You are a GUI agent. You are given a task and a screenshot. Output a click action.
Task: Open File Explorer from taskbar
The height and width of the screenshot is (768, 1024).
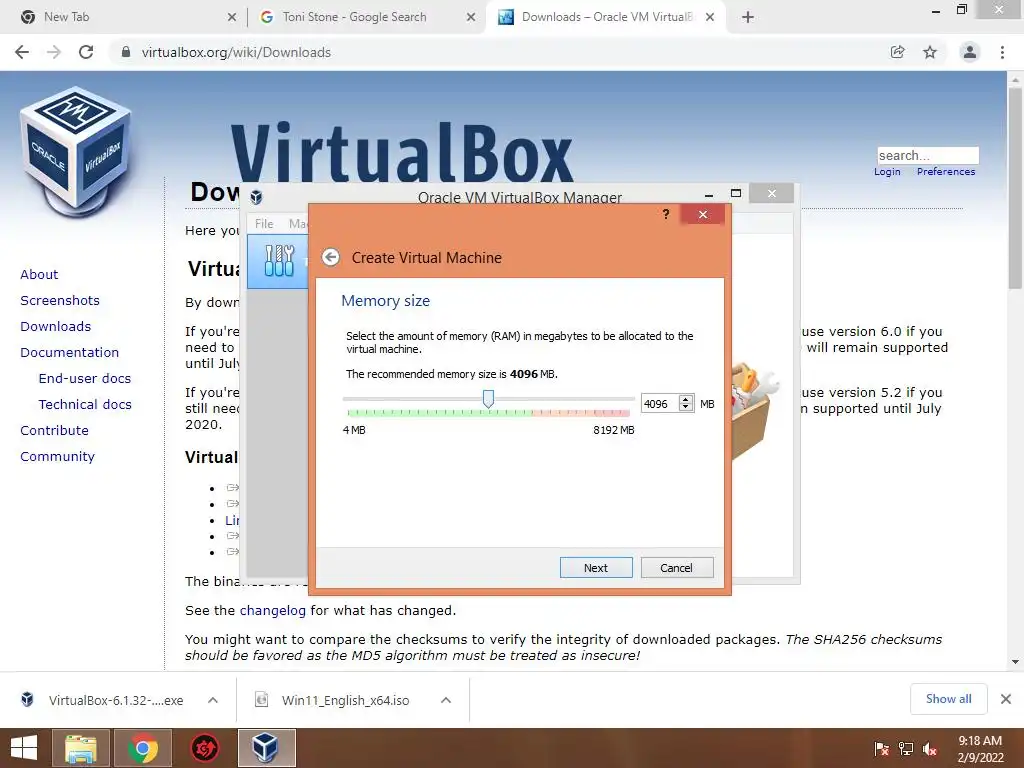(80, 748)
